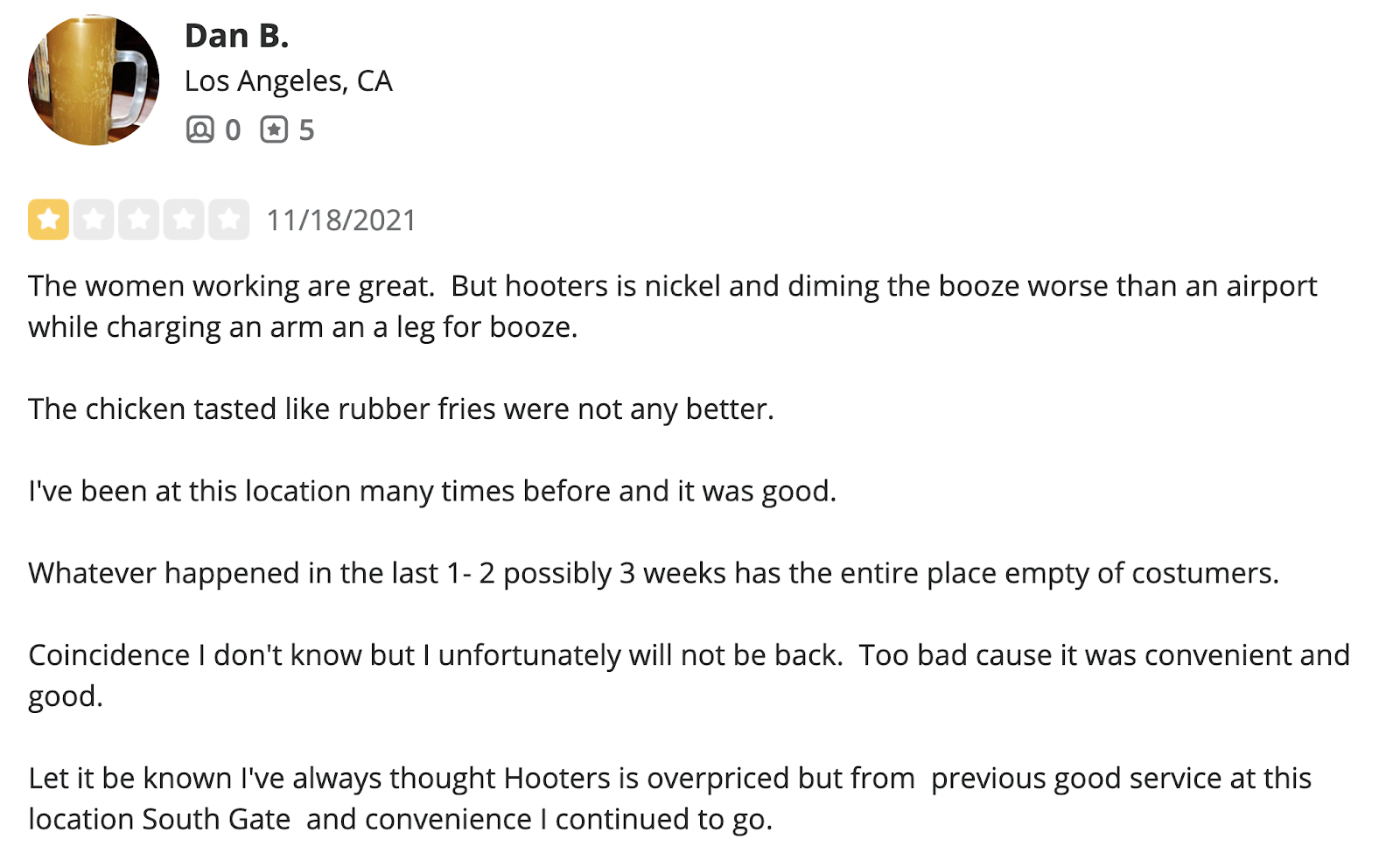1400x860 pixels.
Task: Click the friends count number 0
Action: click(233, 130)
